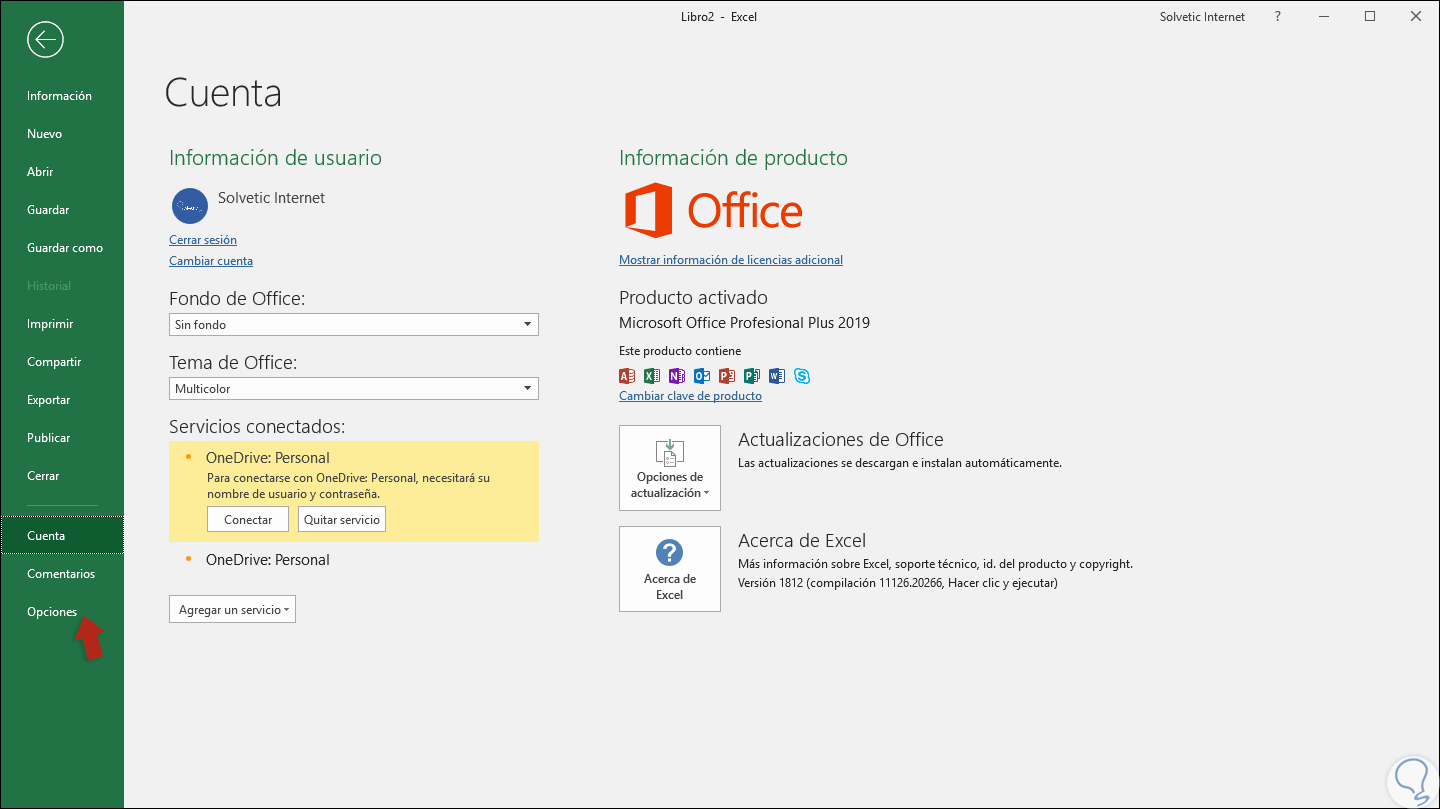Open Compartir in the sidebar
1440x809 pixels.
62,362
